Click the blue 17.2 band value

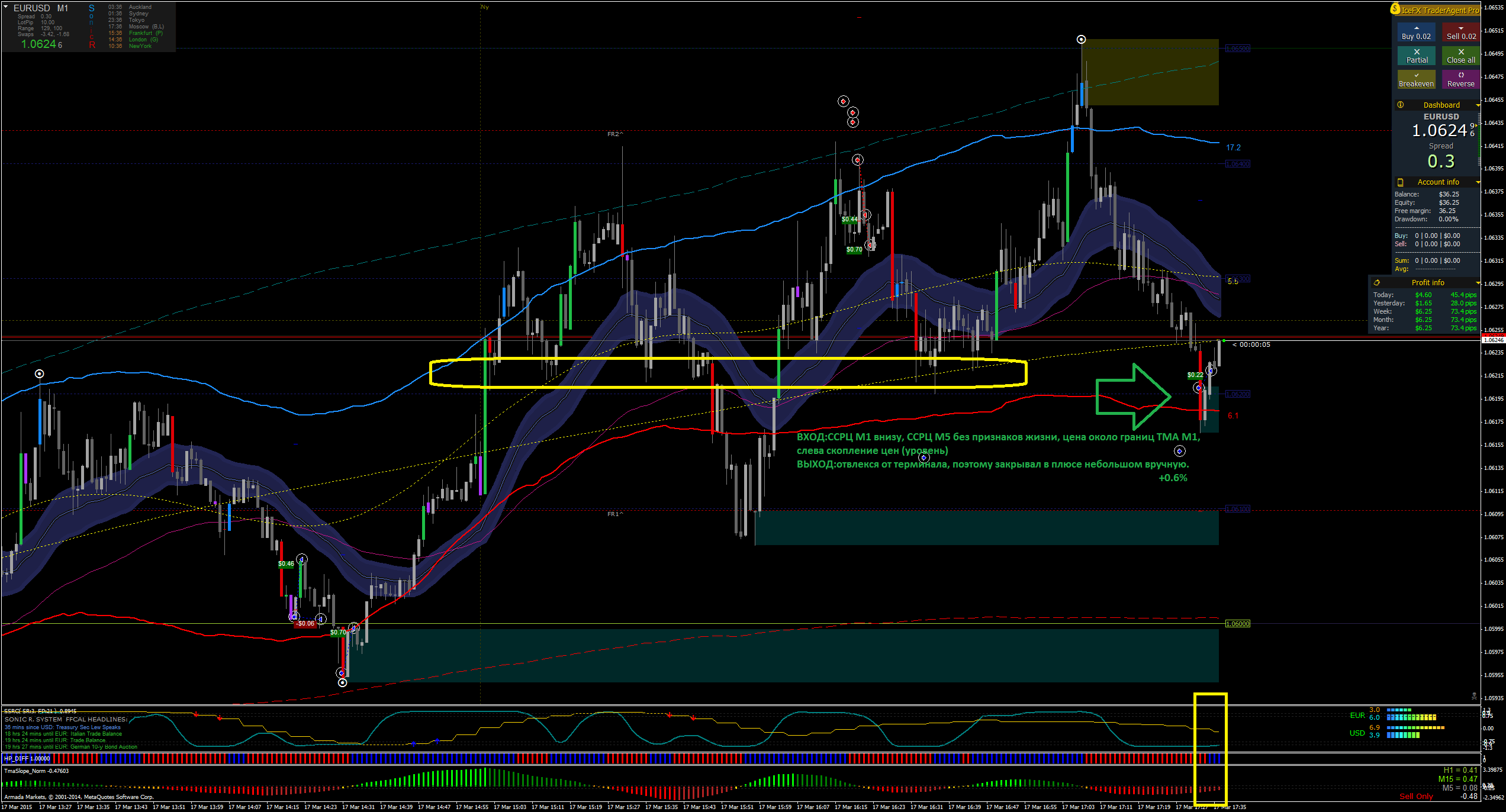click(x=1234, y=147)
